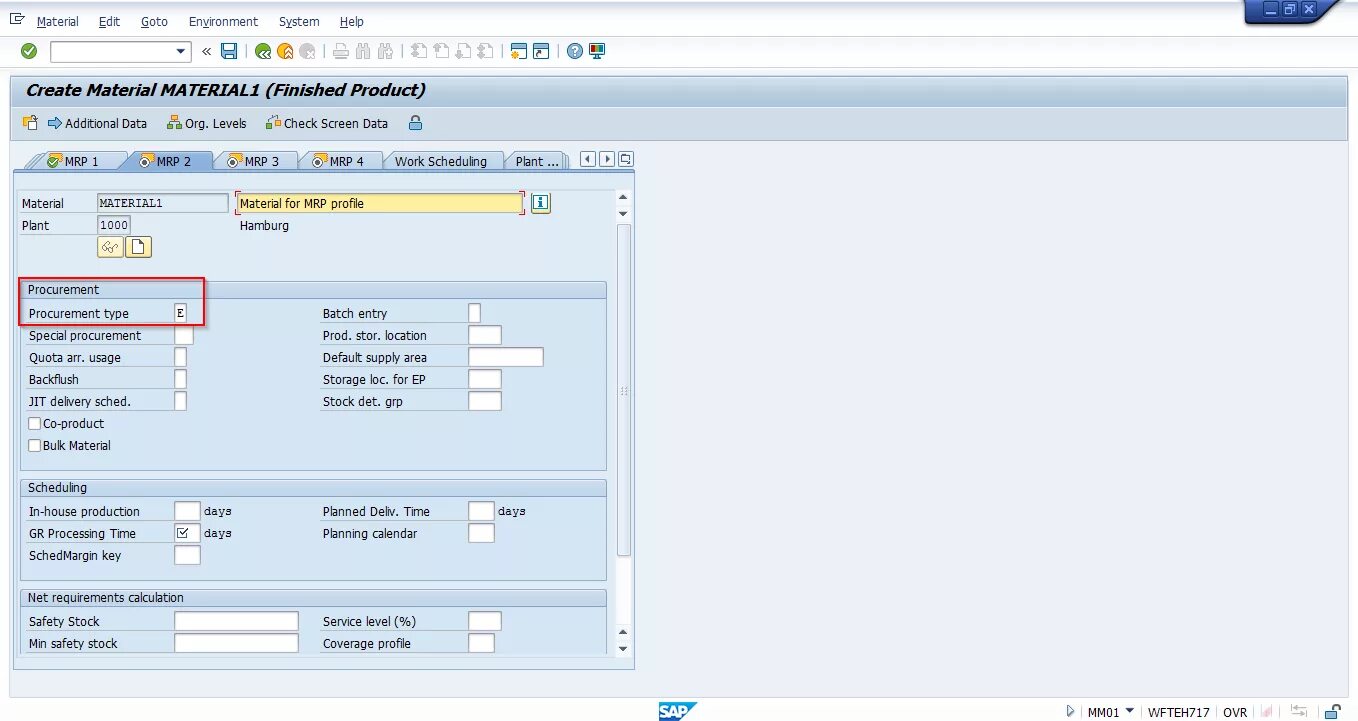Click the Min safety stock field
The height and width of the screenshot is (721, 1358).
click(236, 643)
